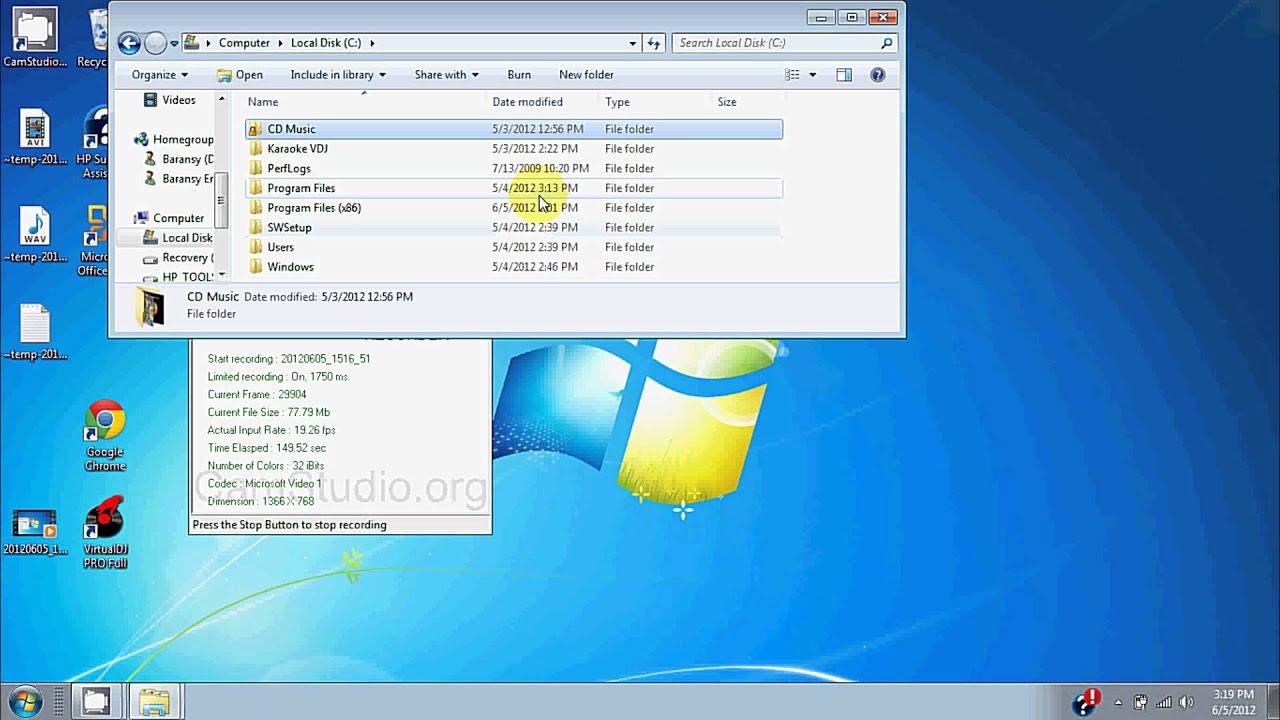This screenshot has width=1280, height=720.
Task: Click the CamStudio taskbar button
Action: pos(96,702)
